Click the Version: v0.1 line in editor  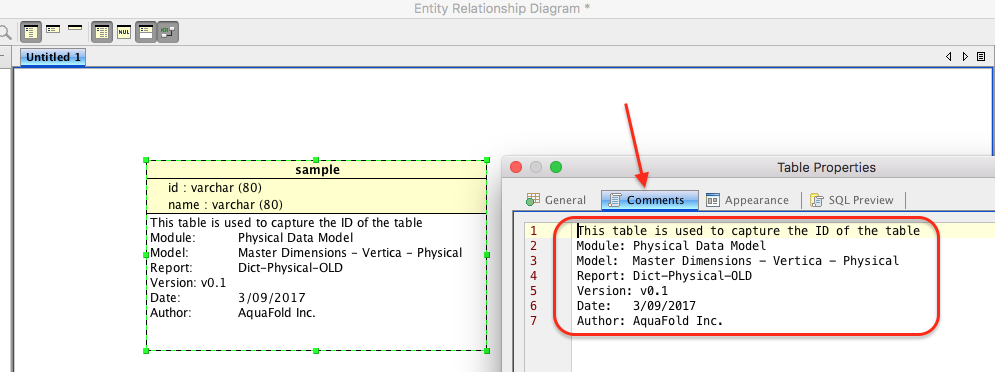point(623,291)
